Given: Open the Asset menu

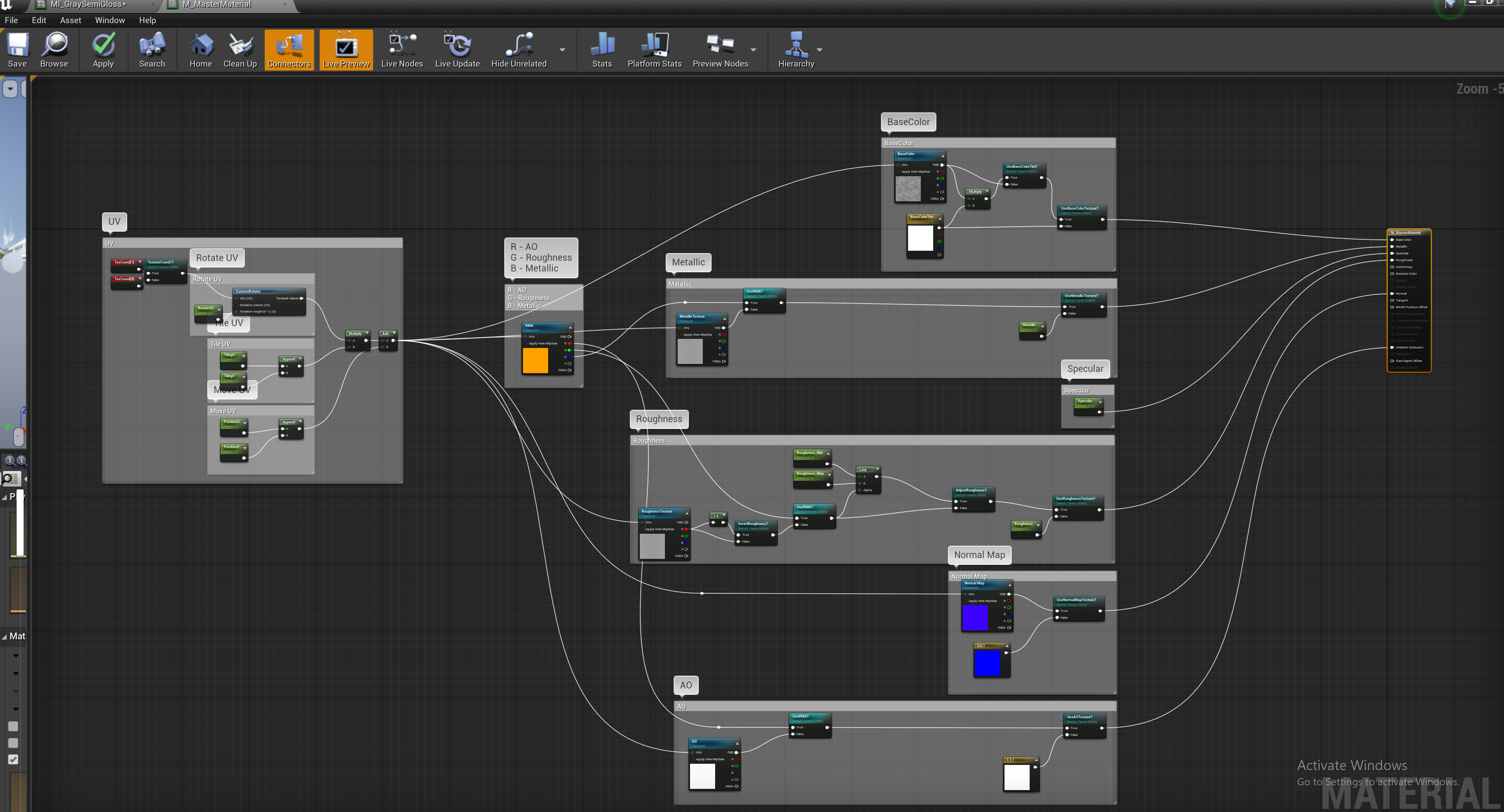Looking at the screenshot, I should coord(70,20).
